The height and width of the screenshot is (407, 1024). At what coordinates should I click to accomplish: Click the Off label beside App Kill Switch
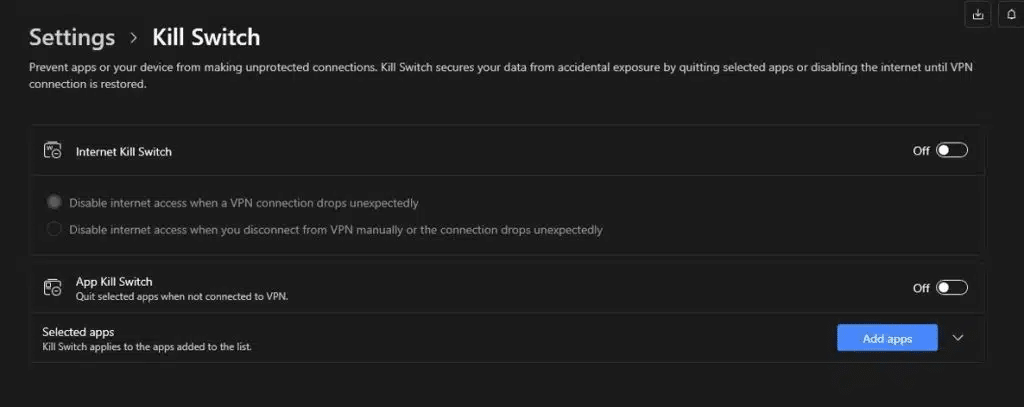tap(921, 288)
